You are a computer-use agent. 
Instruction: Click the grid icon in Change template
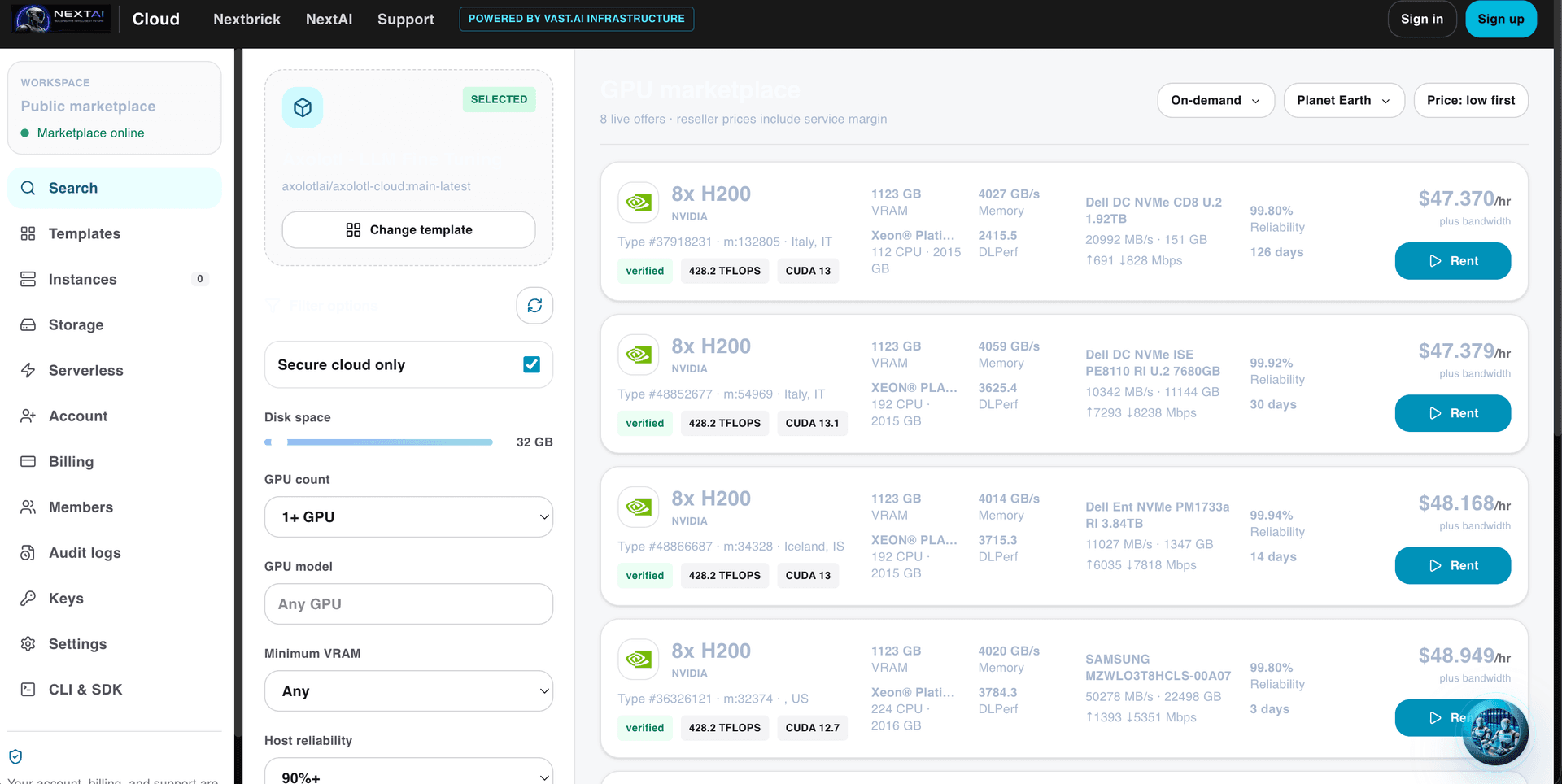coord(353,230)
